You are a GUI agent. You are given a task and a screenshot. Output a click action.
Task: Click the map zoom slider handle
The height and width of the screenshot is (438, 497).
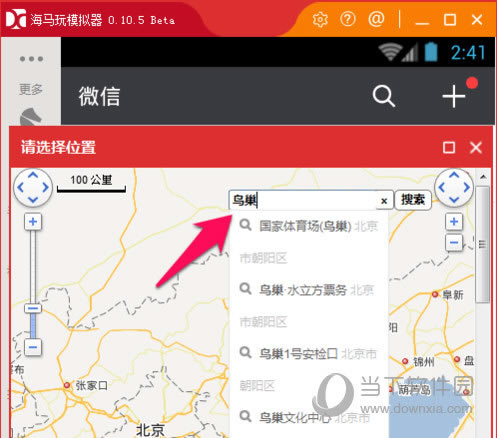click(33, 308)
